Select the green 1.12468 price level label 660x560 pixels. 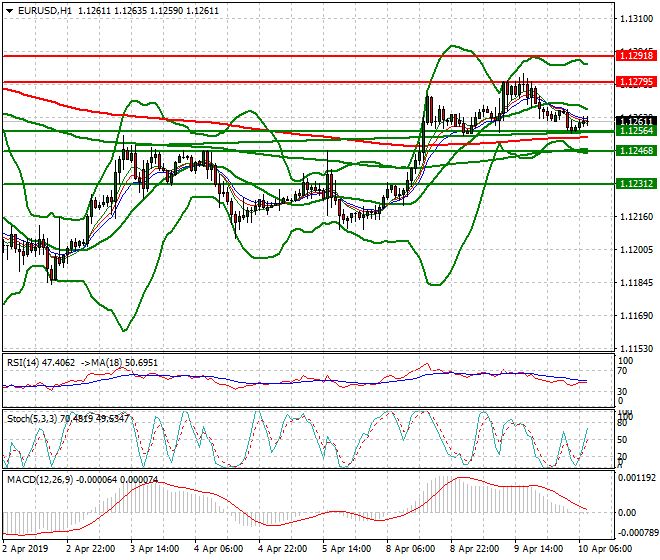636,150
